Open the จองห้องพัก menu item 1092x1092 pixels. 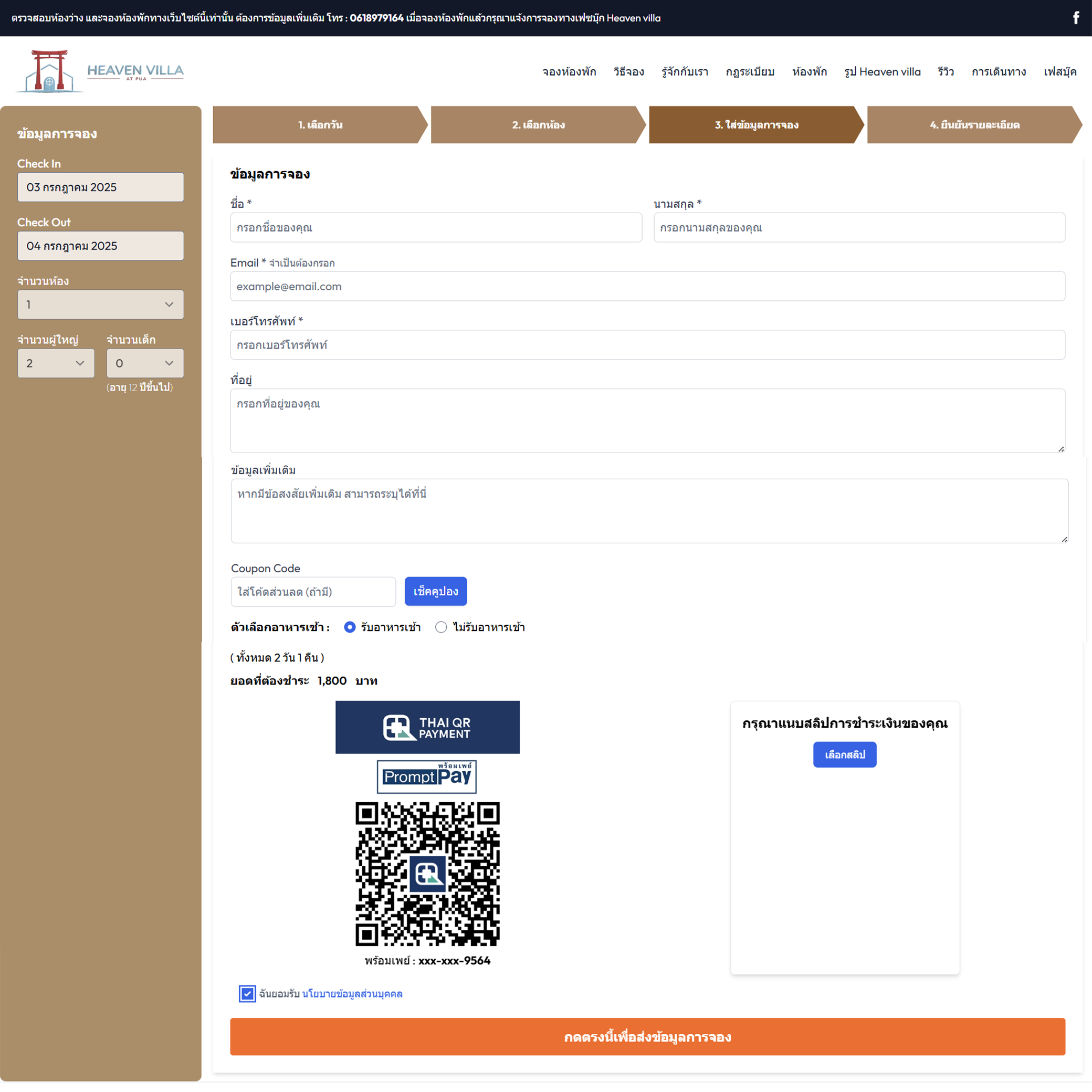569,72
